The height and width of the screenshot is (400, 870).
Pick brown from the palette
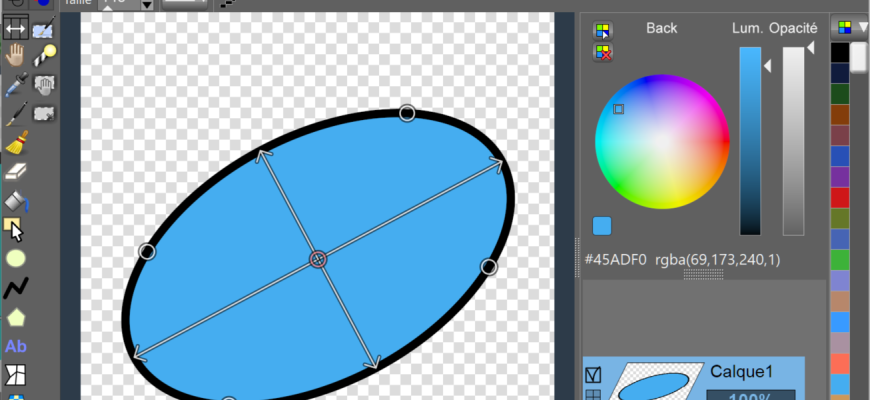(840, 115)
